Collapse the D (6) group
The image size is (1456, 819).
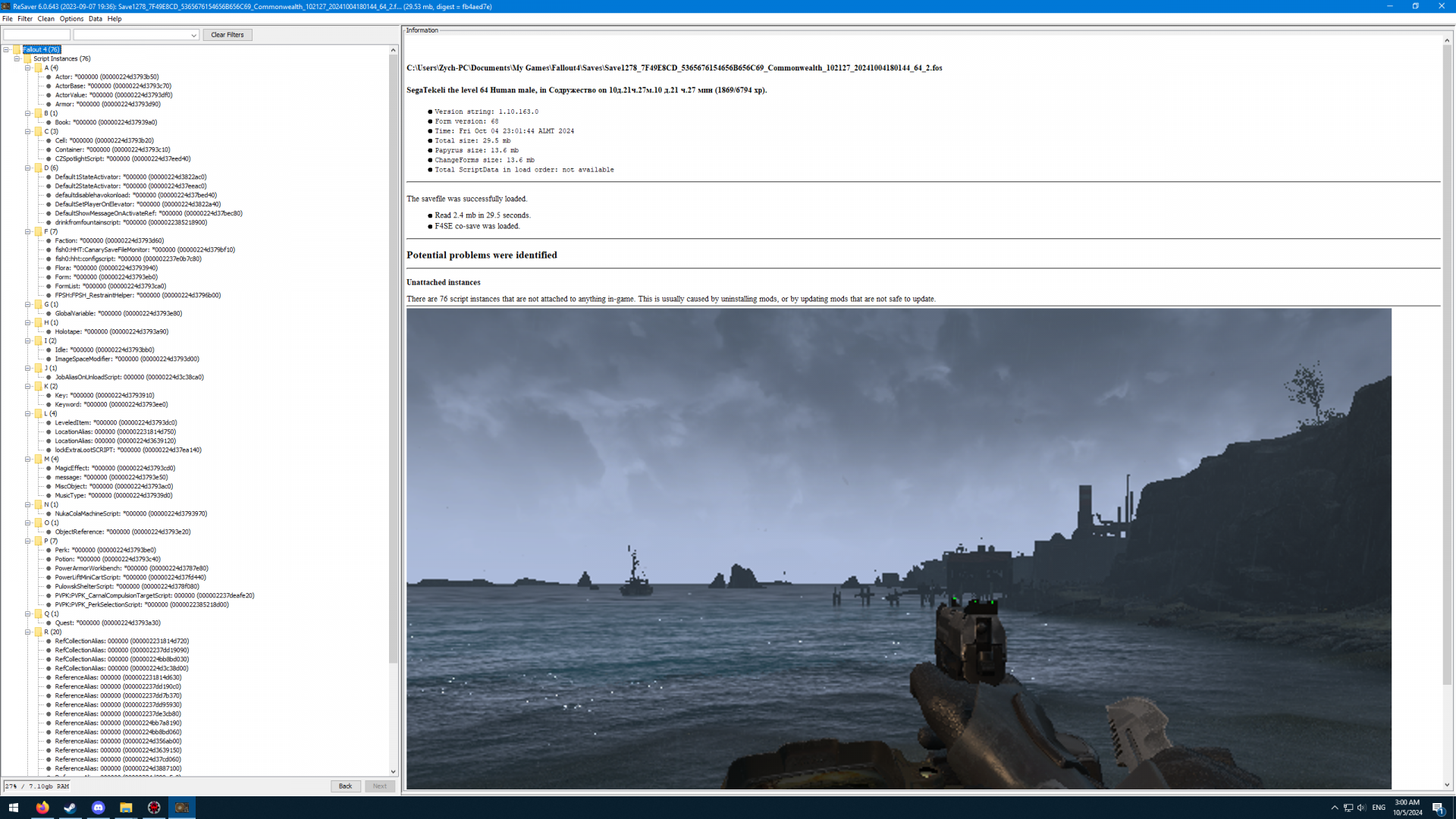27,168
